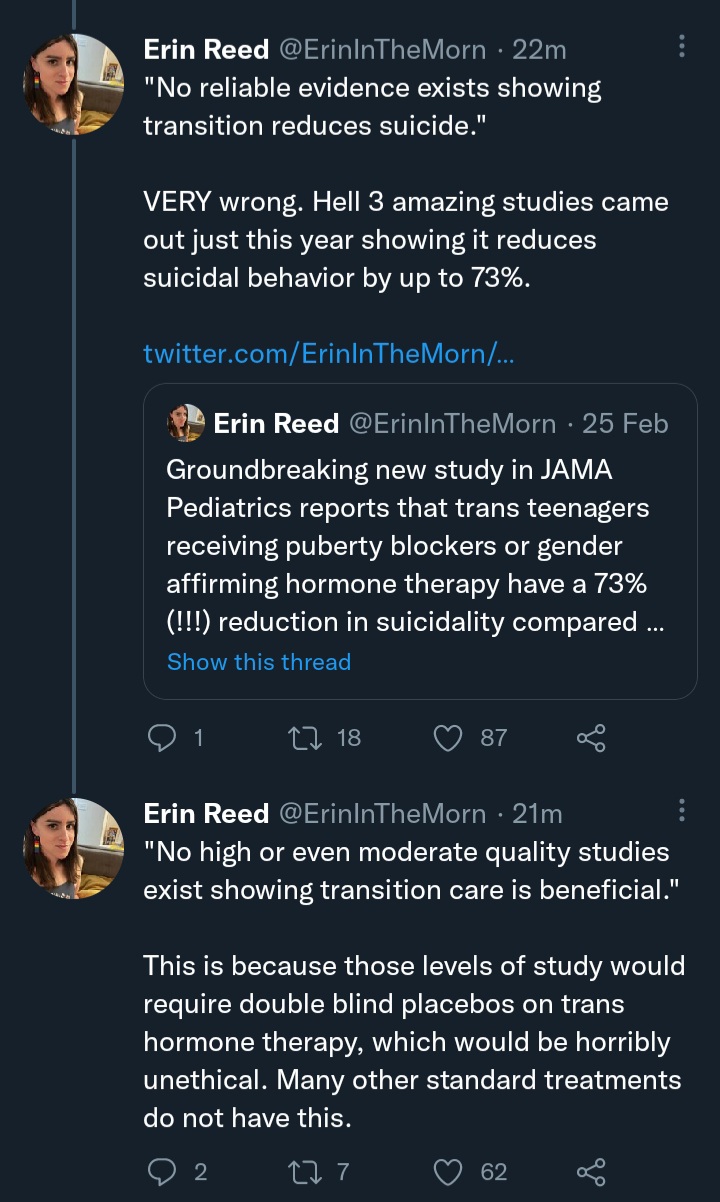Screen dimensions: 720x1202
Task: Reply to the second tweet
Action: [x=162, y=1171]
